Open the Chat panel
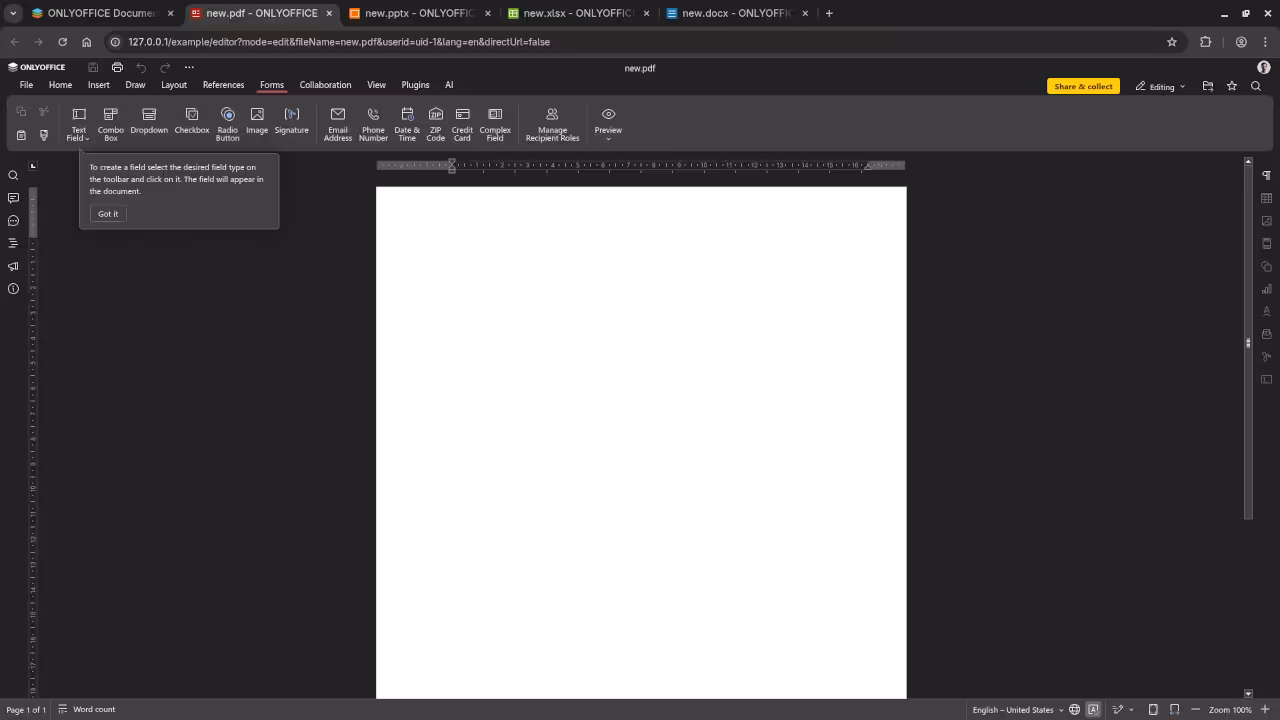The height and width of the screenshot is (720, 1280). [x=13, y=220]
